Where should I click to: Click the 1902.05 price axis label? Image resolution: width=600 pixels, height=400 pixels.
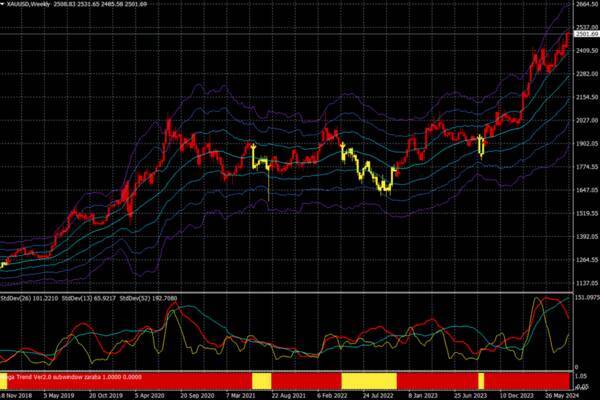[x=585, y=143]
